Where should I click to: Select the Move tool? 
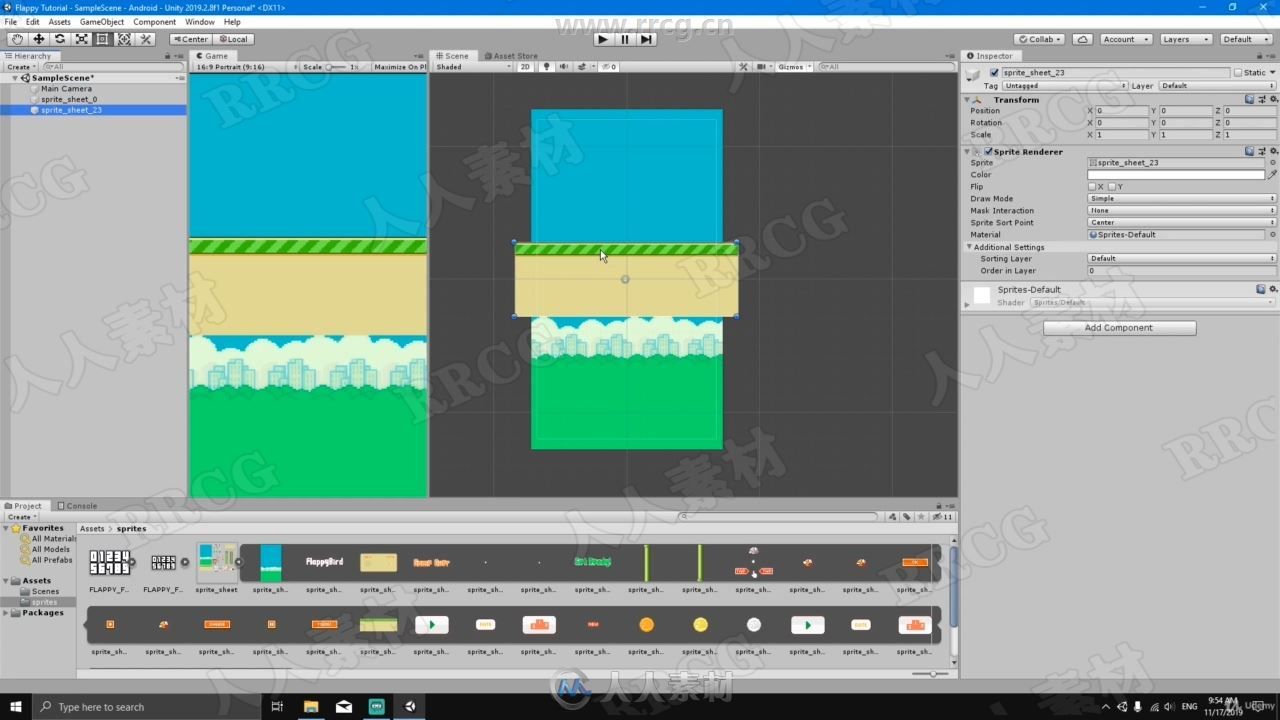click(x=38, y=39)
